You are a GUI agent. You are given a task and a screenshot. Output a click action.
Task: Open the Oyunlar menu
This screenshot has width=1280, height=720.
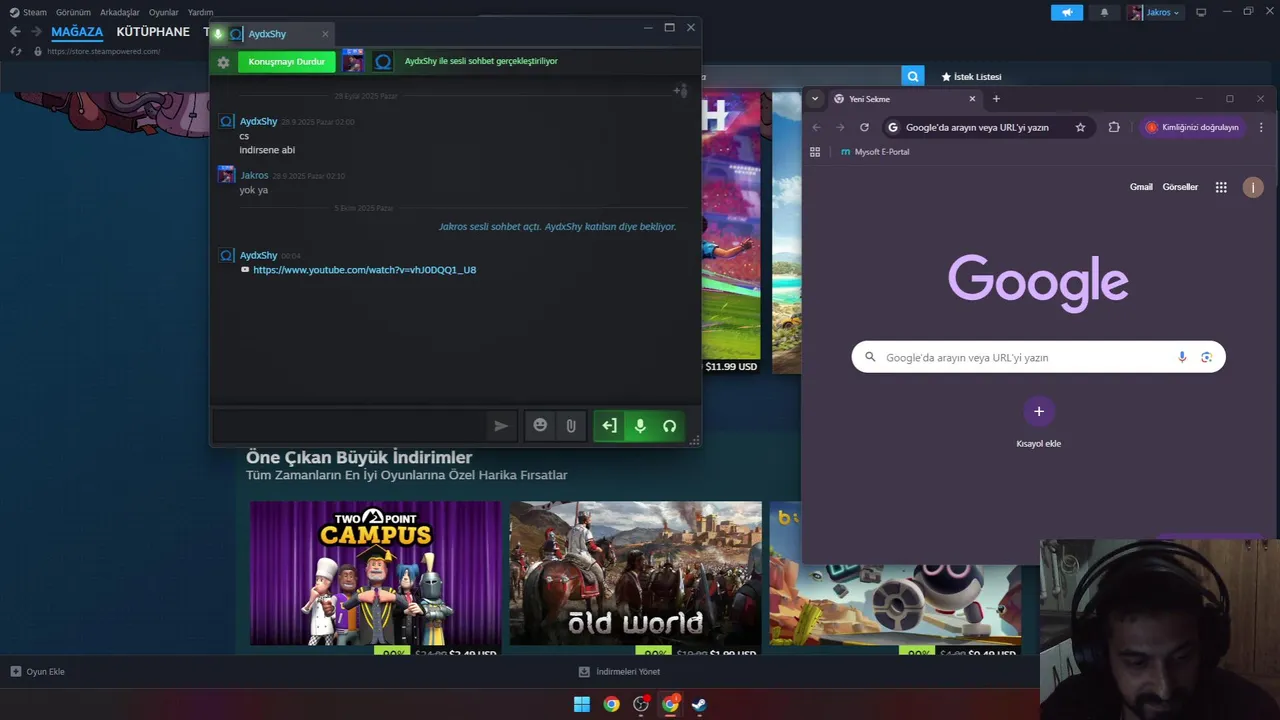[164, 12]
